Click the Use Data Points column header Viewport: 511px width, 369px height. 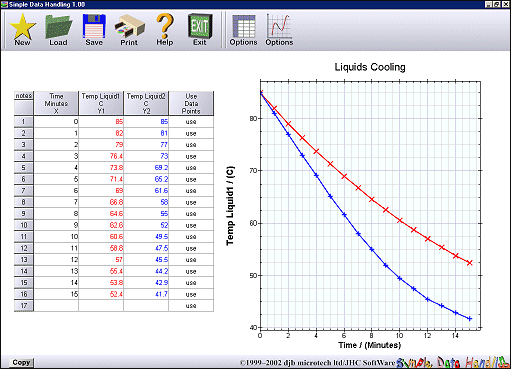point(191,103)
